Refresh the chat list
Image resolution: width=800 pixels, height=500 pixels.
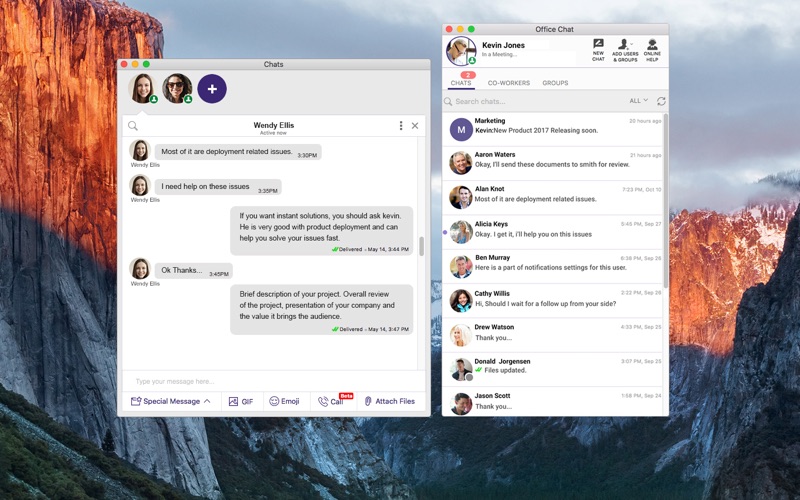(661, 101)
